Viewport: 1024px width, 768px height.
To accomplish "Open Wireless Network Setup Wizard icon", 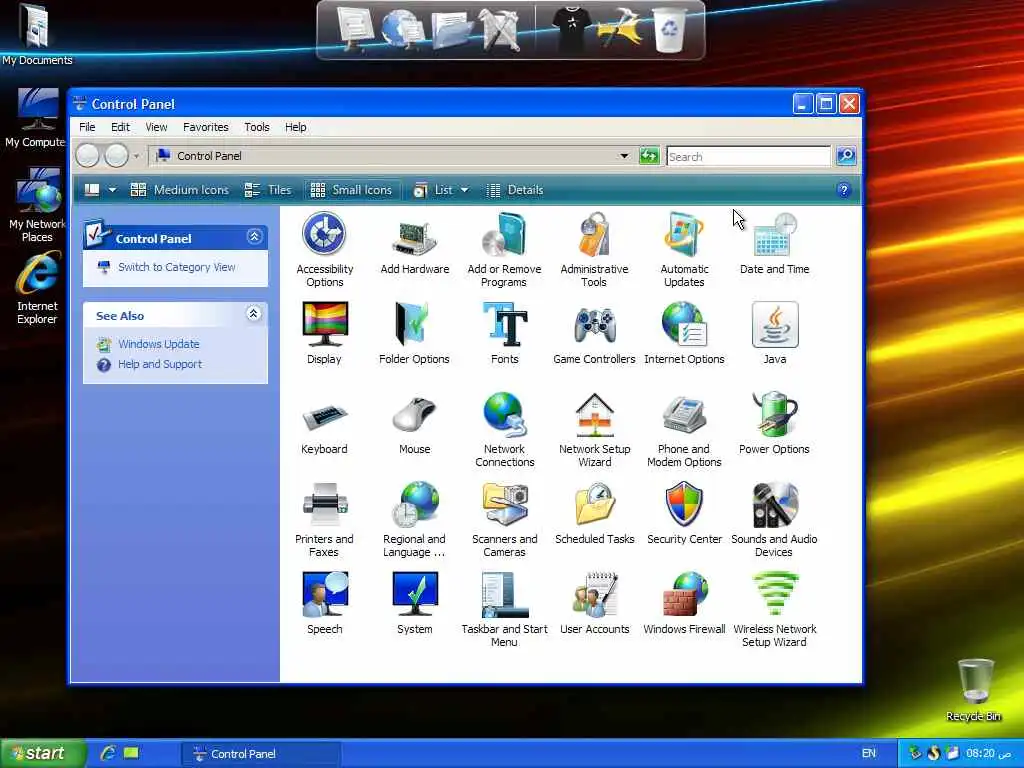I will 775,609.
